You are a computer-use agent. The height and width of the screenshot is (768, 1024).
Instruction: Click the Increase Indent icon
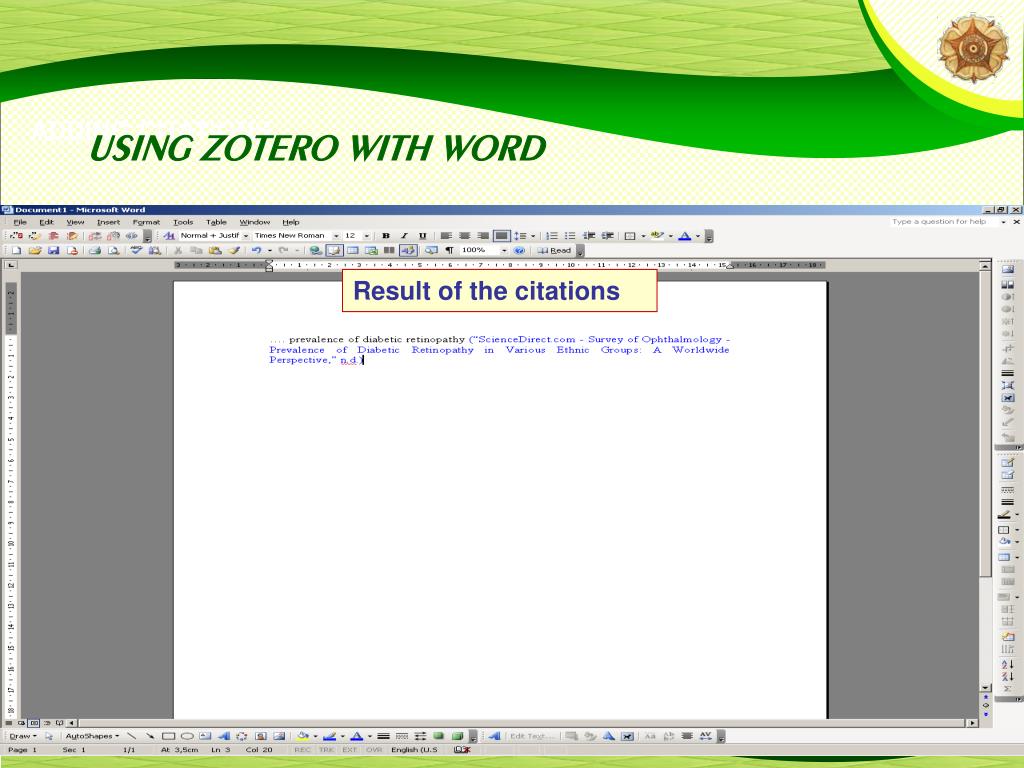pyautogui.click(x=607, y=236)
